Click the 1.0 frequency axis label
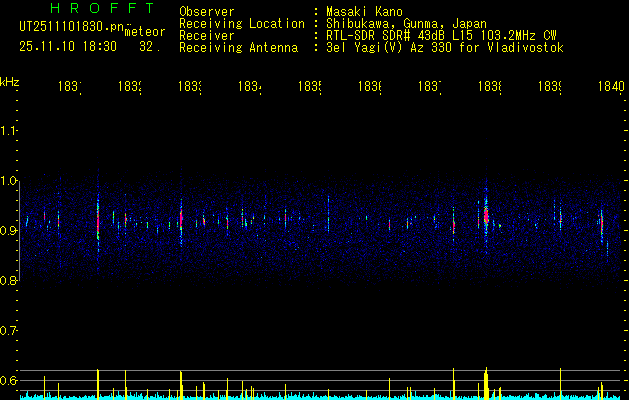This screenshot has height=400, width=629. coord(8,181)
